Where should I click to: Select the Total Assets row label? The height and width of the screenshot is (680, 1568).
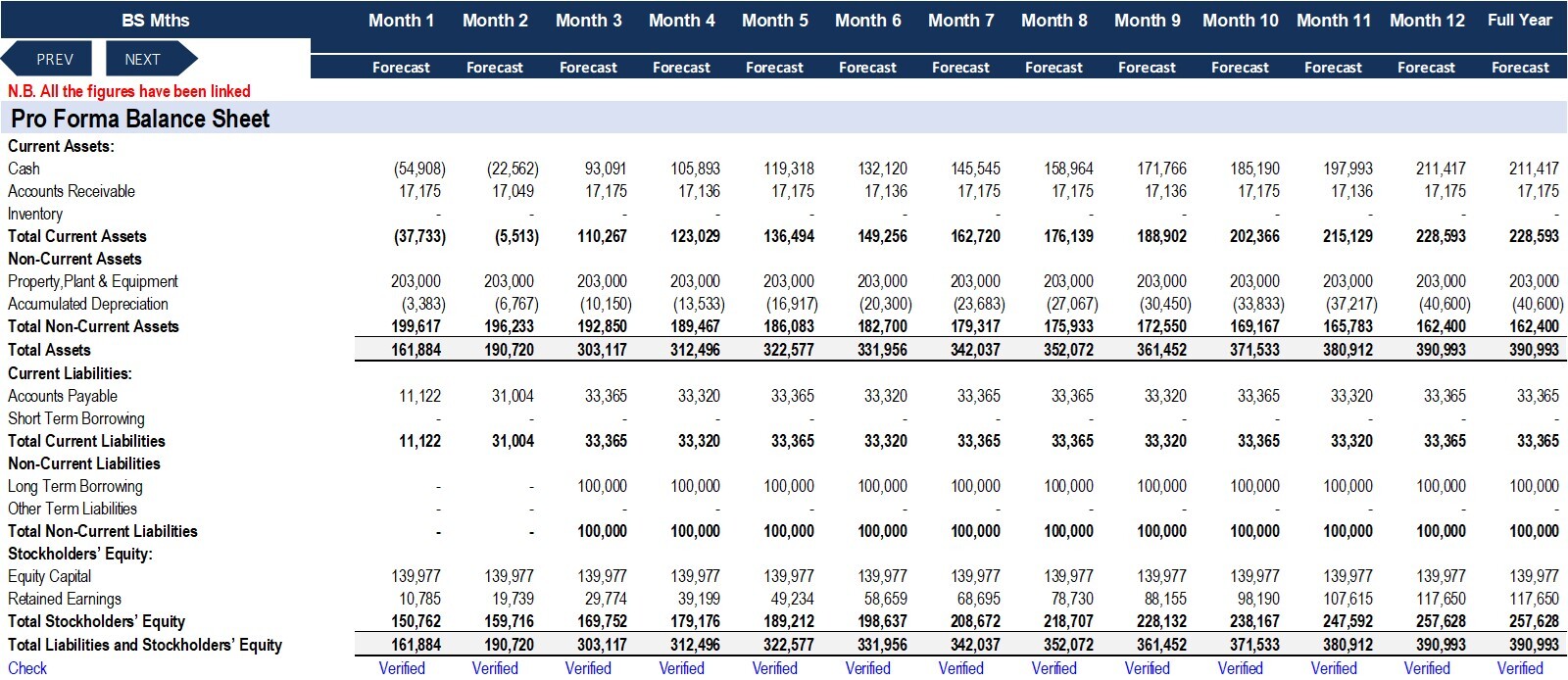(49, 350)
